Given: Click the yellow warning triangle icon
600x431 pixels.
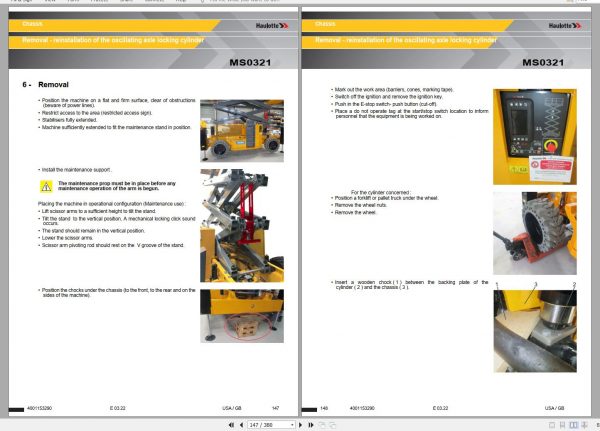Looking at the screenshot, I should (x=46, y=186).
